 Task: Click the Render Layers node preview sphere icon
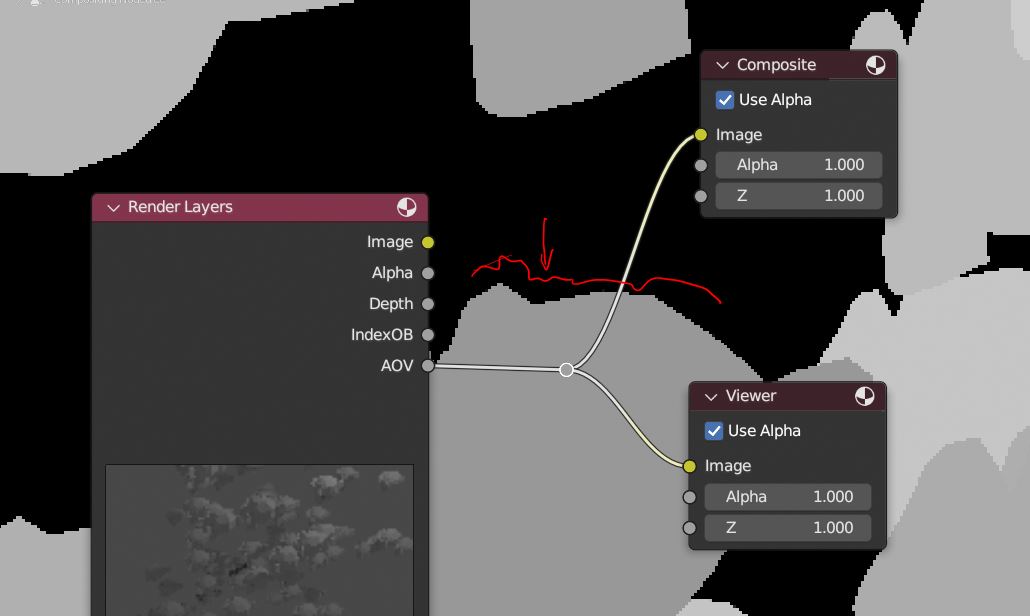pyautogui.click(x=406, y=207)
